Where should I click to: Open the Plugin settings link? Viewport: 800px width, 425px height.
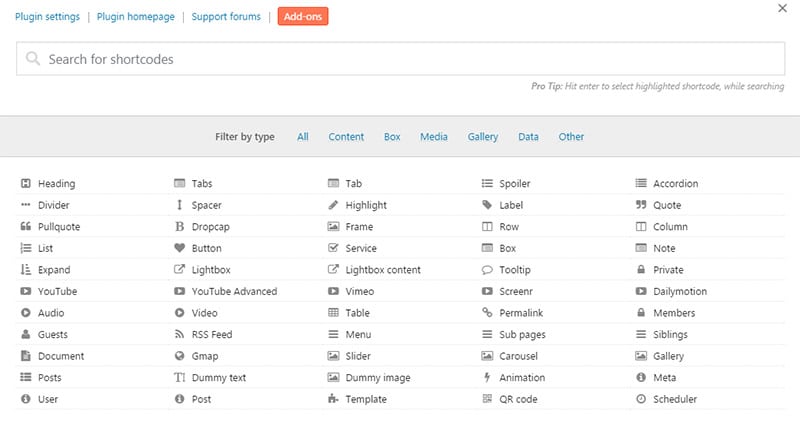point(48,17)
